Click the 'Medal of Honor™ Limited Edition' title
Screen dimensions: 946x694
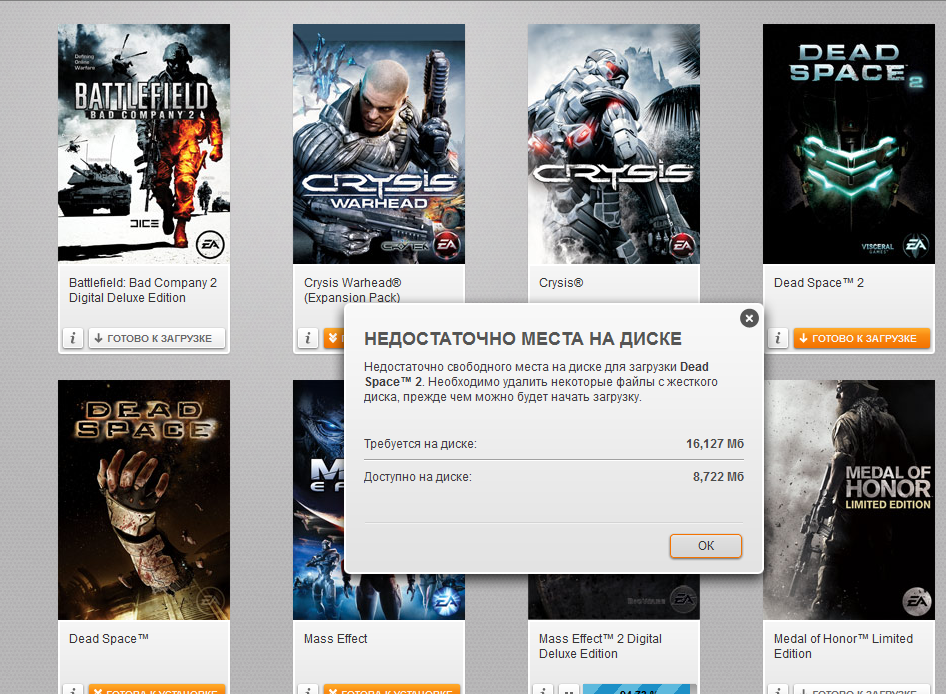843,646
